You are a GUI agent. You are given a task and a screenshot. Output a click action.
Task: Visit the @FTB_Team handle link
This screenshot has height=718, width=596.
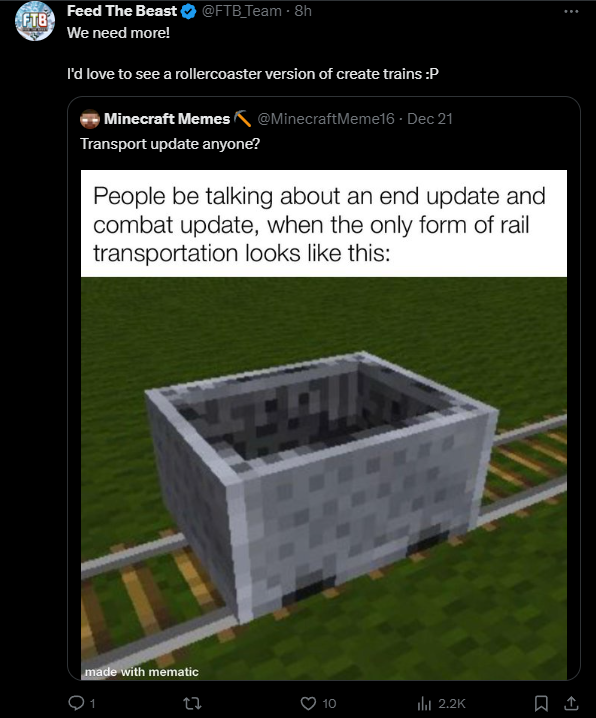(x=242, y=11)
